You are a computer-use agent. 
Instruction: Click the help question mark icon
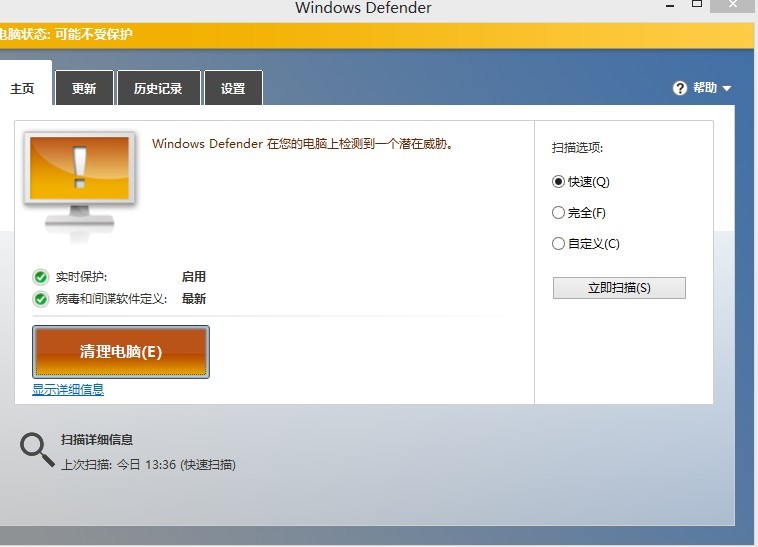pyautogui.click(x=680, y=88)
